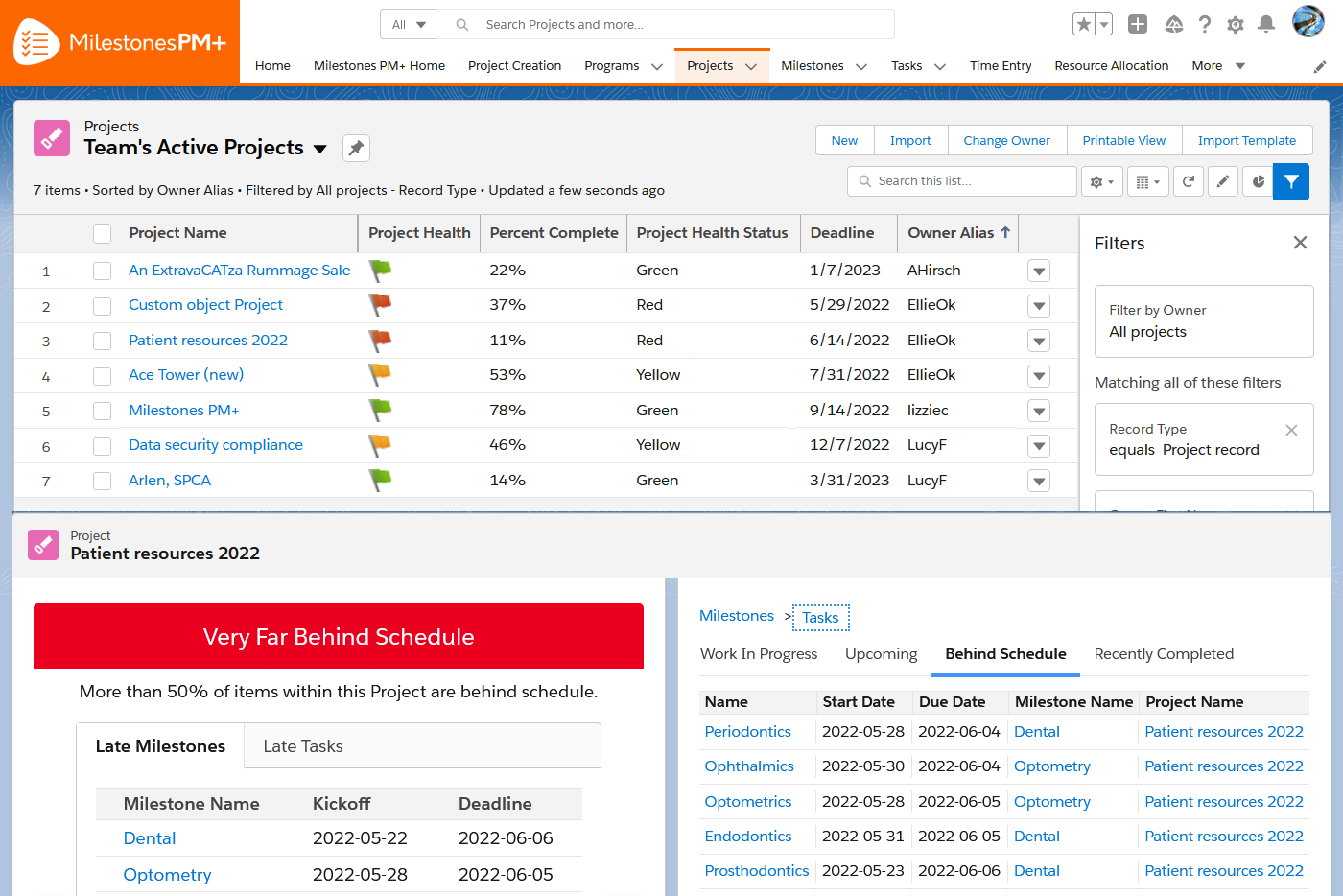Tick the Milestones PM+ row checkbox
Screen dimensions: 1343x896
(x=103, y=411)
